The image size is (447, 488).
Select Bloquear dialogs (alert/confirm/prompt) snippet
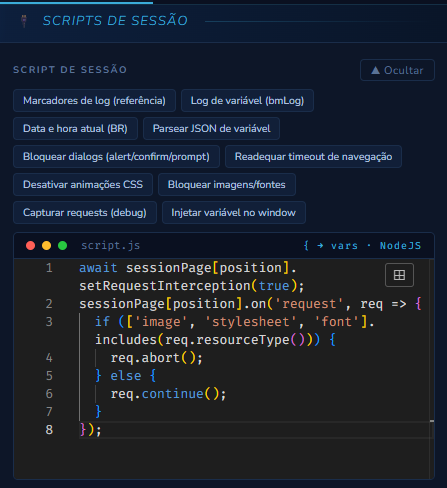(116, 156)
